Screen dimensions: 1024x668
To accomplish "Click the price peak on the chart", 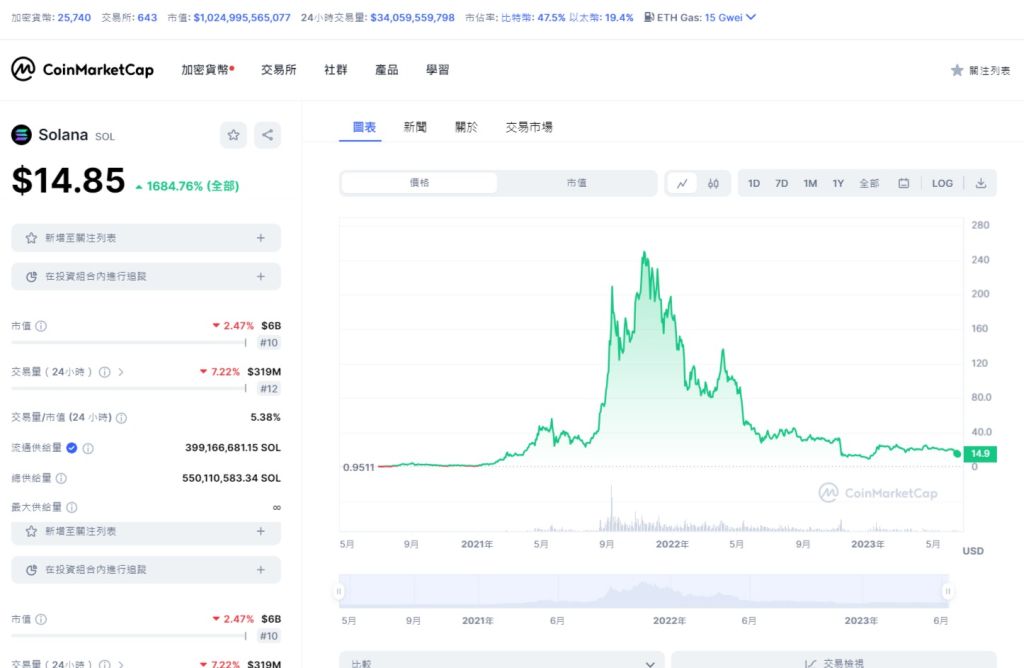I will 644,253.
